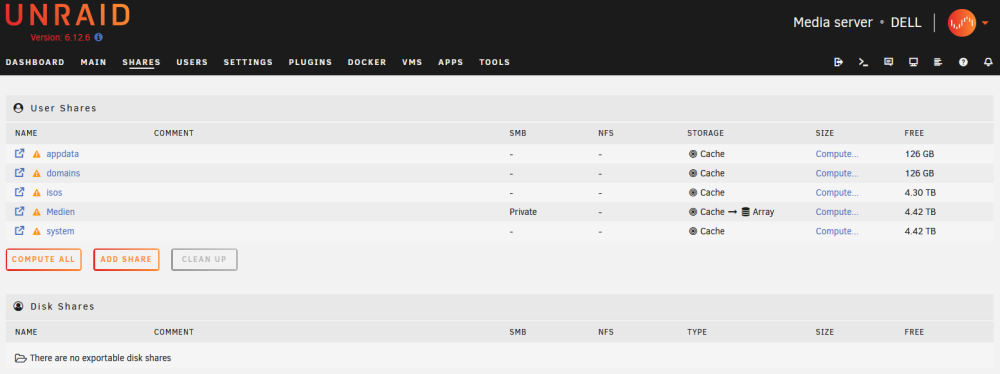Click the 4.30 TB free value
The height and width of the screenshot is (374, 1000).
(x=920, y=192)
